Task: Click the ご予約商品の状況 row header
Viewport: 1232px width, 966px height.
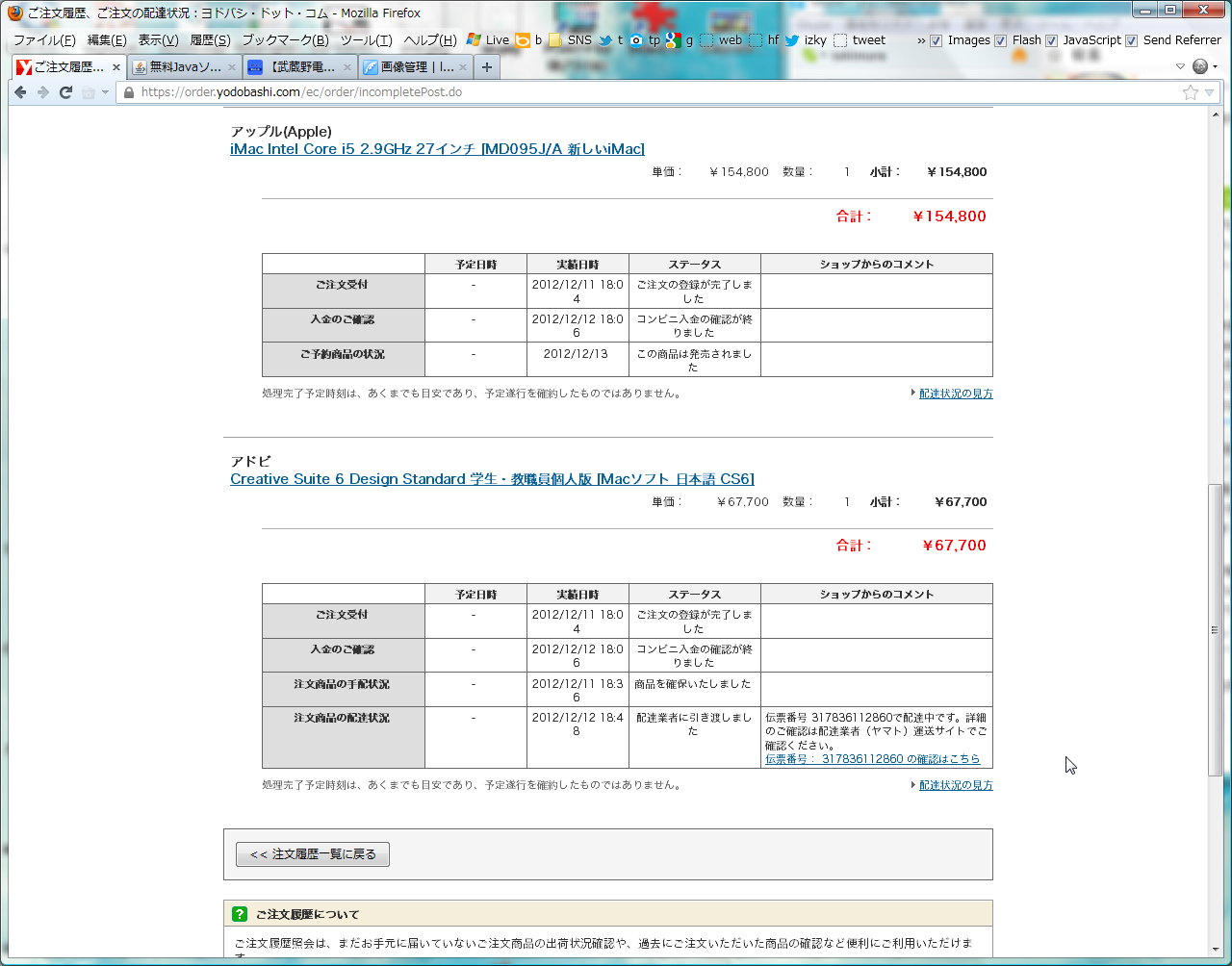Action: click(343, 359)
